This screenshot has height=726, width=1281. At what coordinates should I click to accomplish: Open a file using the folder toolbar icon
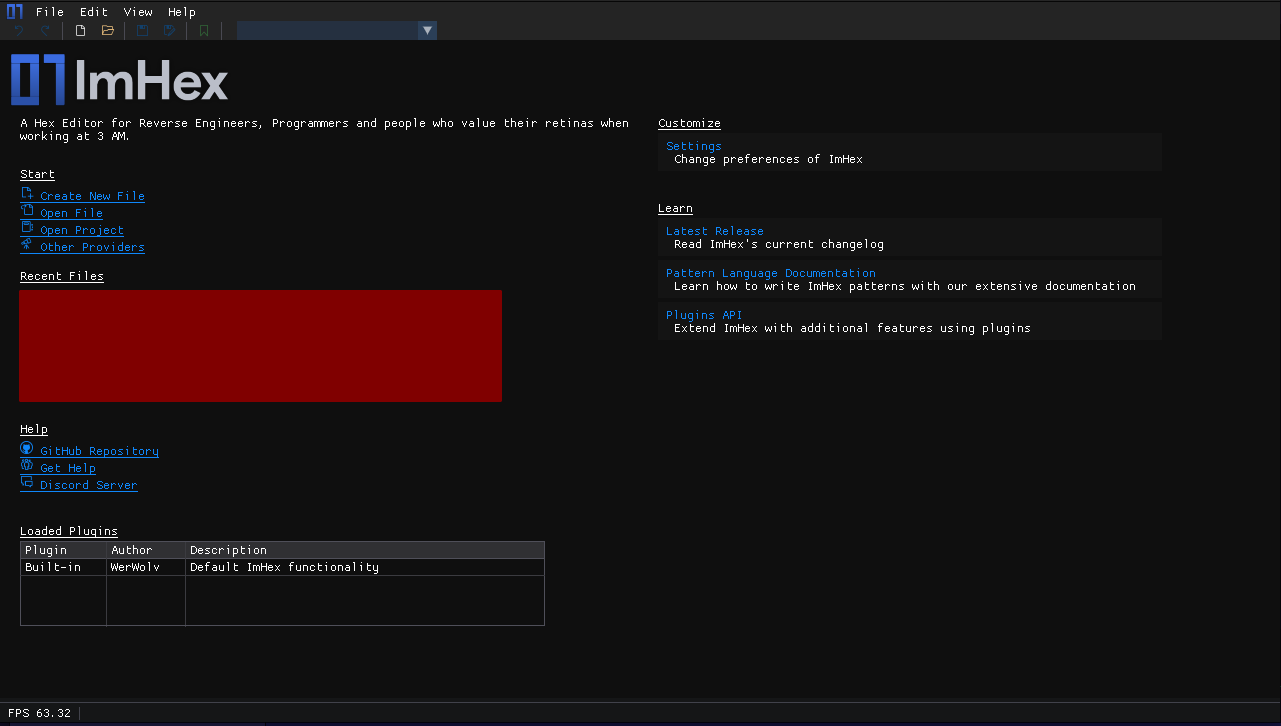tap(108, 31)
